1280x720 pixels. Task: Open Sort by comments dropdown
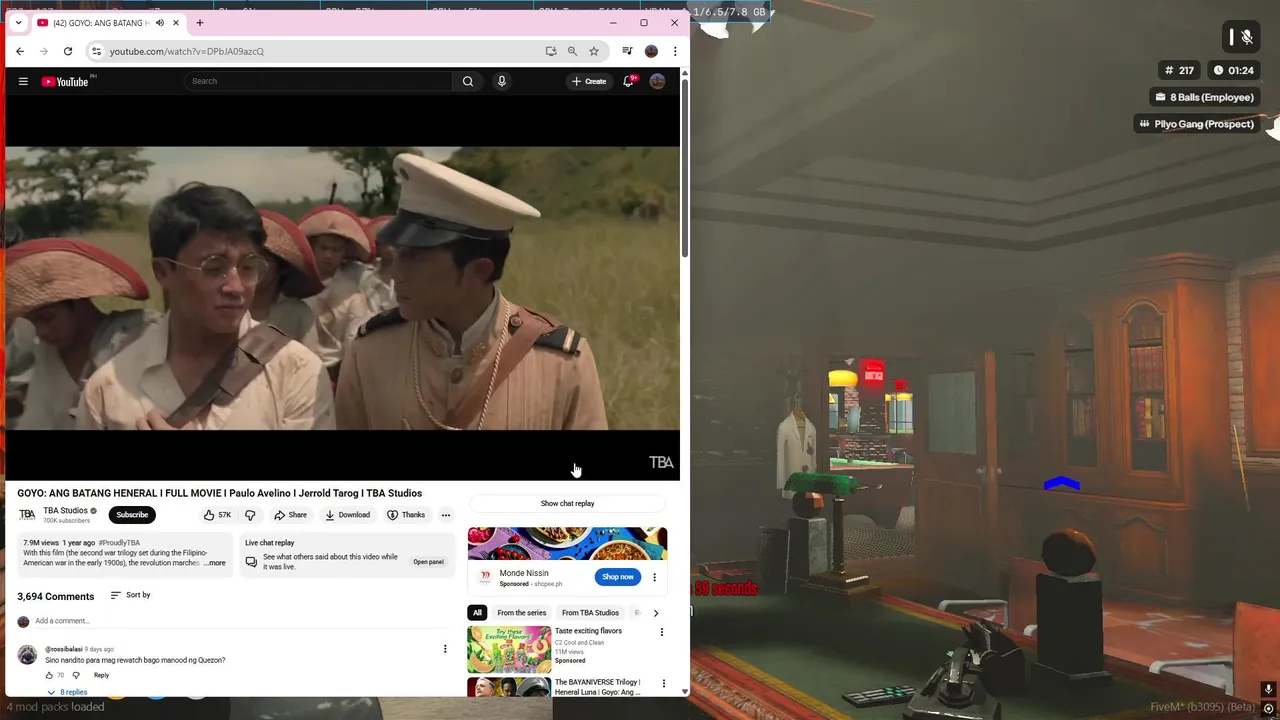click(130, 595)
